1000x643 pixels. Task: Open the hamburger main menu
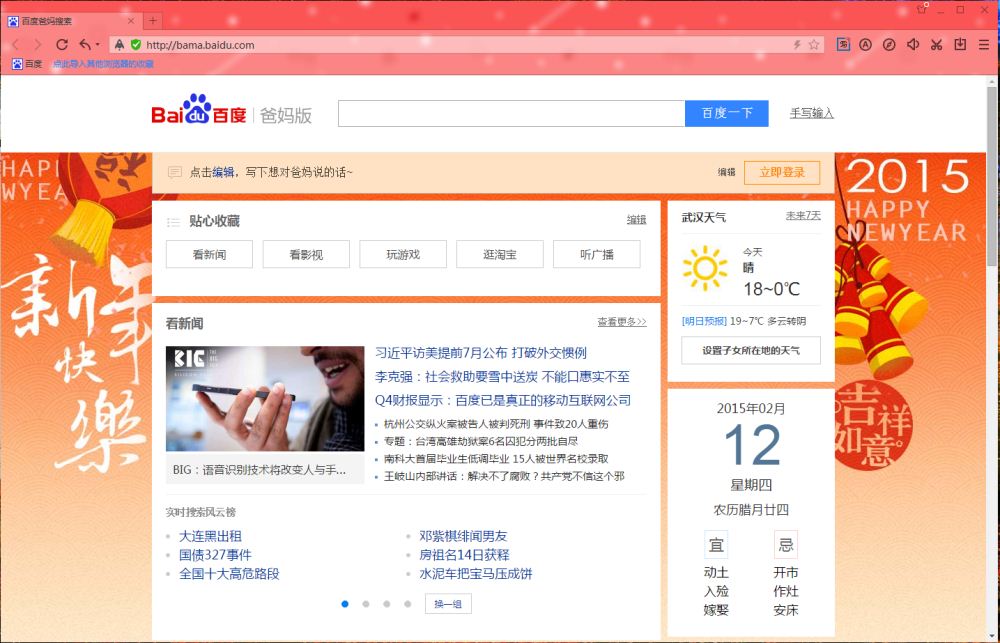984,44
